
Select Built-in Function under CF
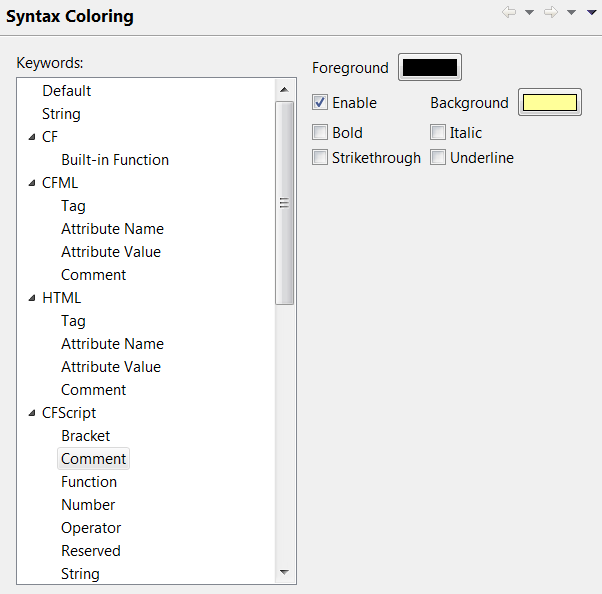pyautogui.click(x=114, y=160)
